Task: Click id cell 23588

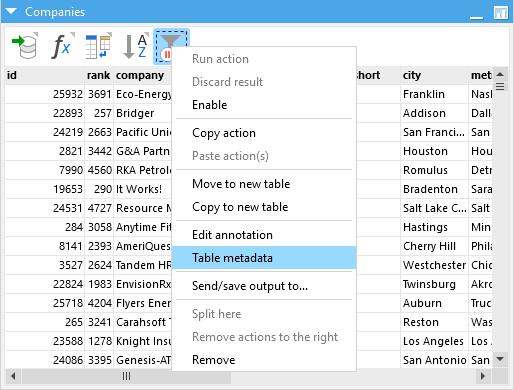Action: [x=44, y=341]
